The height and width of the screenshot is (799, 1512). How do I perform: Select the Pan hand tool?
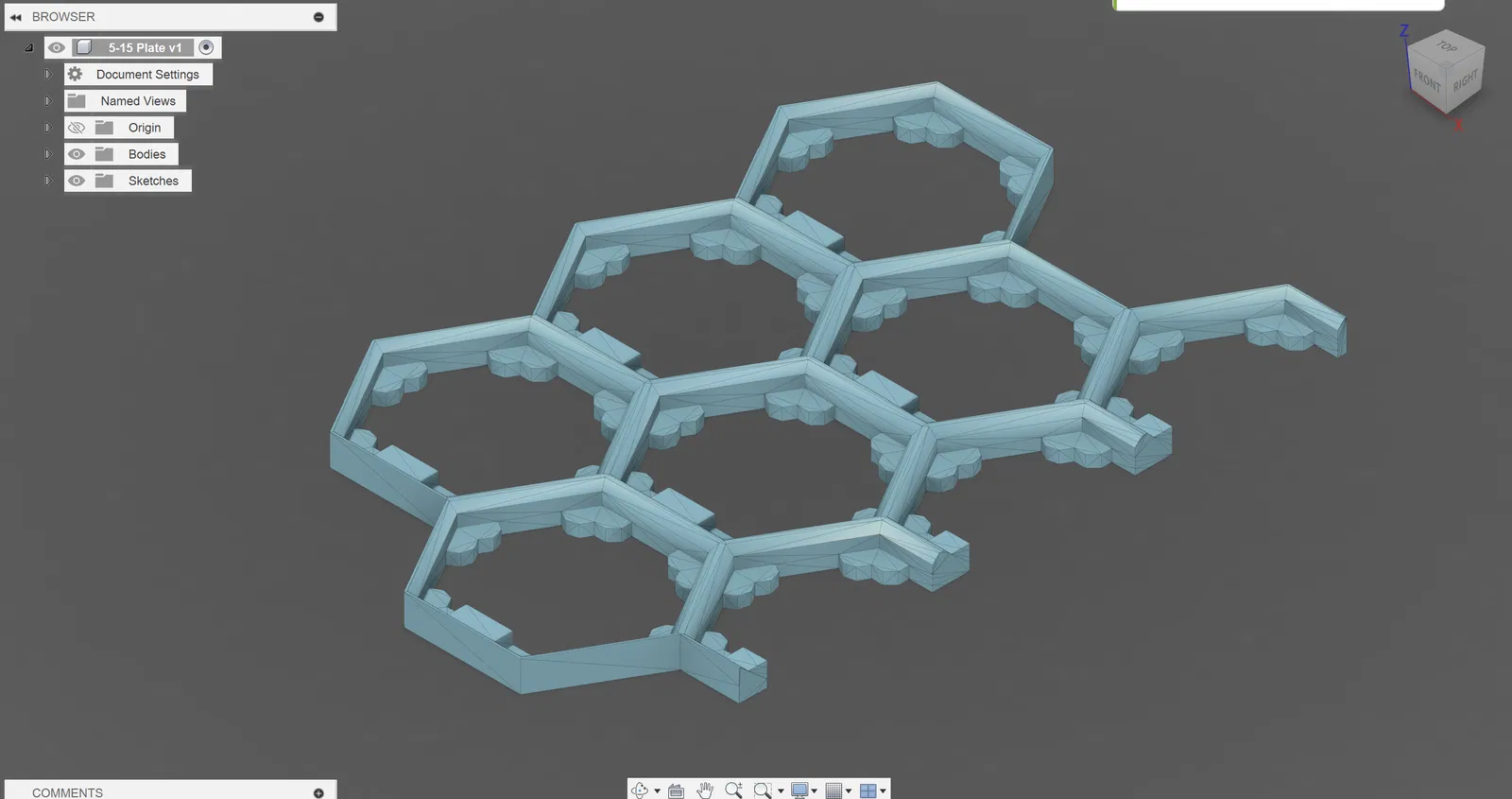coord(705,790)
